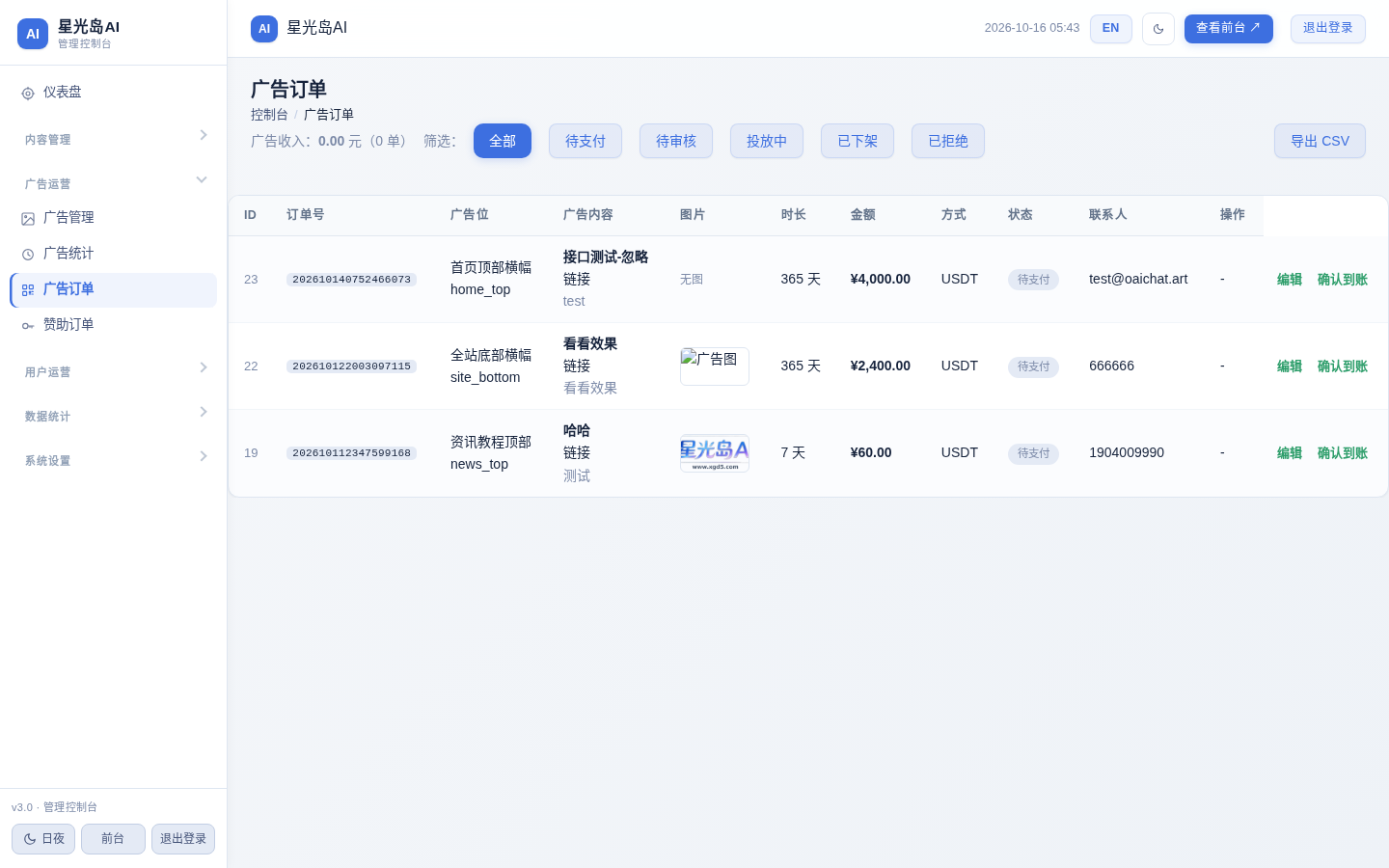The image size is (1389, 868).
Task: Click contact test@oaichat.art
Action: (1138, 279)
